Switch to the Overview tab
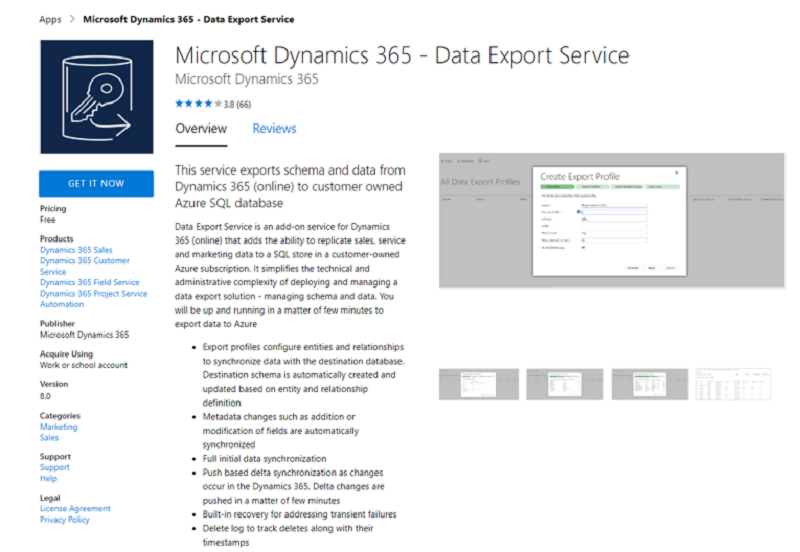This screenshot has width=800, height=552. click(x=201, y=129)
